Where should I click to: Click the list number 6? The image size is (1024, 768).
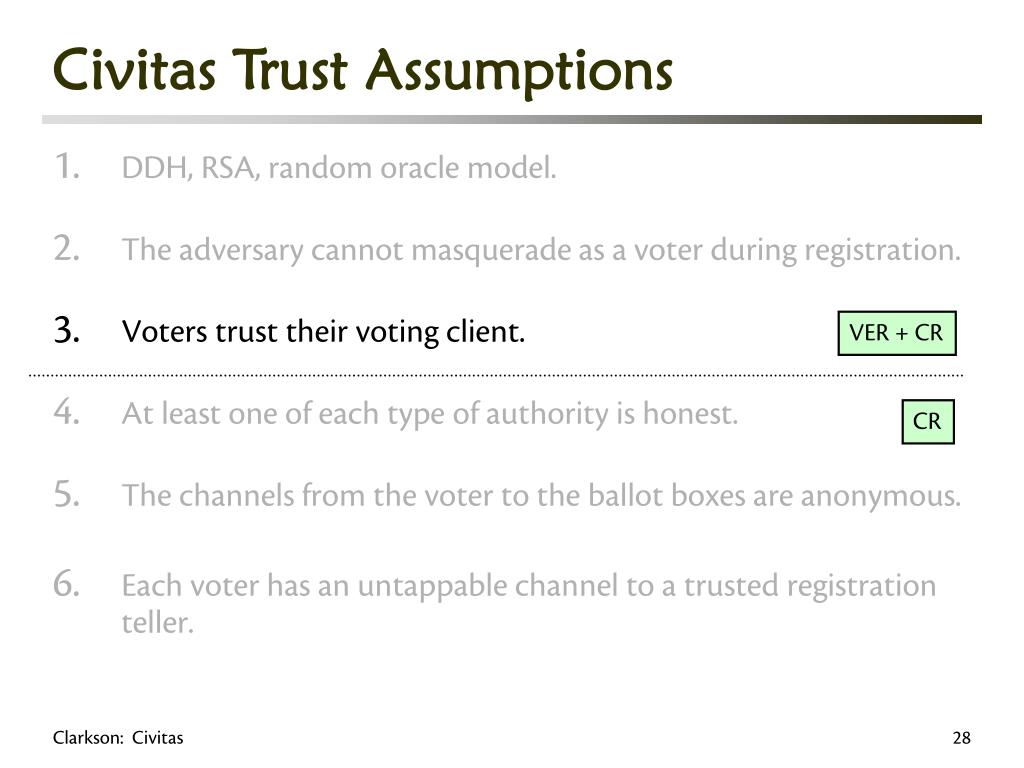[x=67, y=583]
